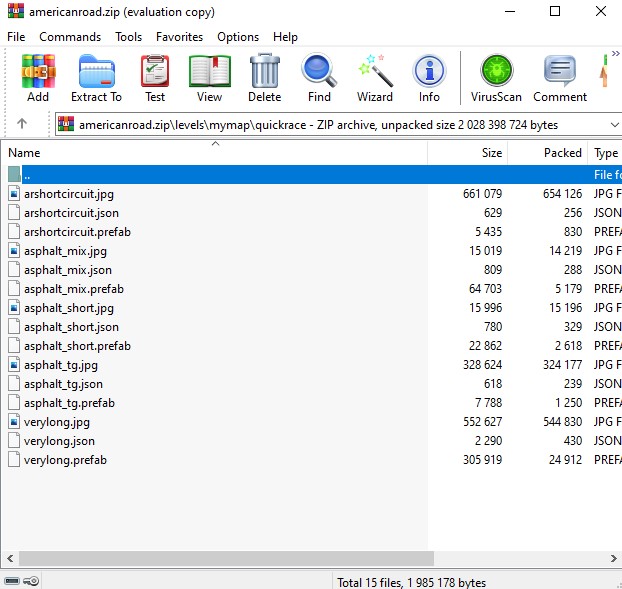Image resolution: width=622 pixels, height=589 pixels.
Task: Open the Commands menu
Action: tap(70, 37)
